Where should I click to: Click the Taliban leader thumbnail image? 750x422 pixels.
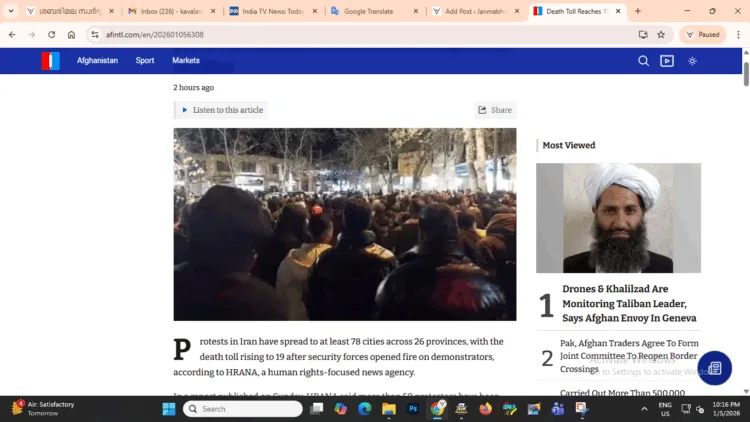point(618,218)
